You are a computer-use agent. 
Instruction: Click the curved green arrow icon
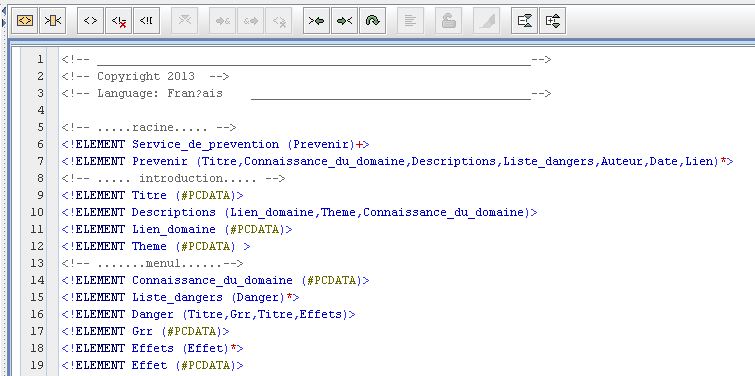click(373, 21)
